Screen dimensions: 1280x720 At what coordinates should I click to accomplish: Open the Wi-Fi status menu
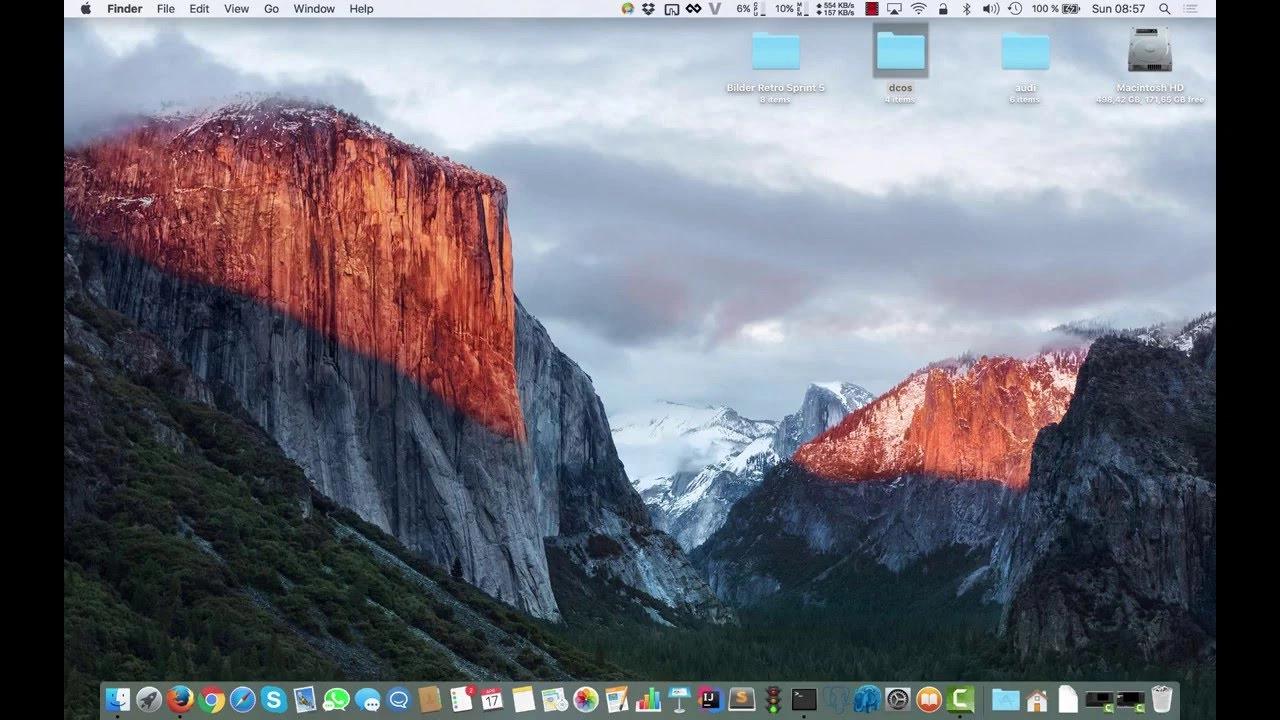918,9
